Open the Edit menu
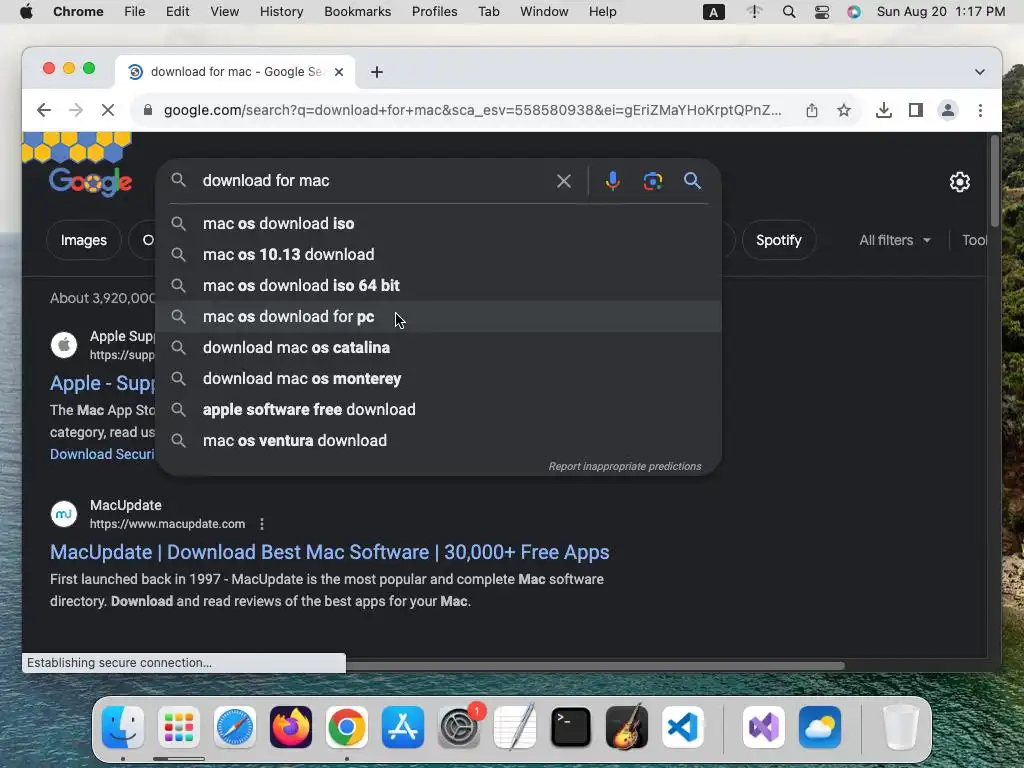1024x768 pixels. click(177, 12)
